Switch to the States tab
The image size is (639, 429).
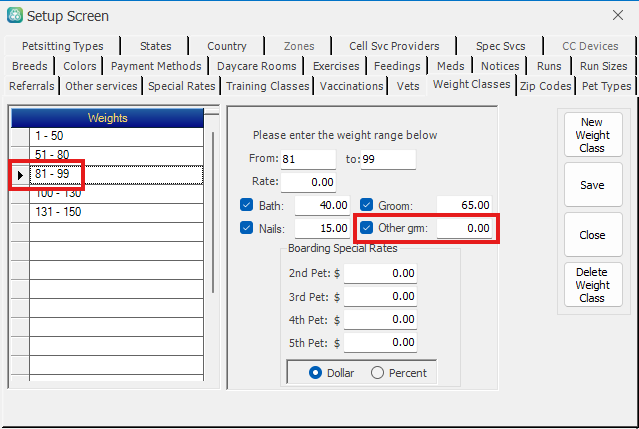coord(155,46)
